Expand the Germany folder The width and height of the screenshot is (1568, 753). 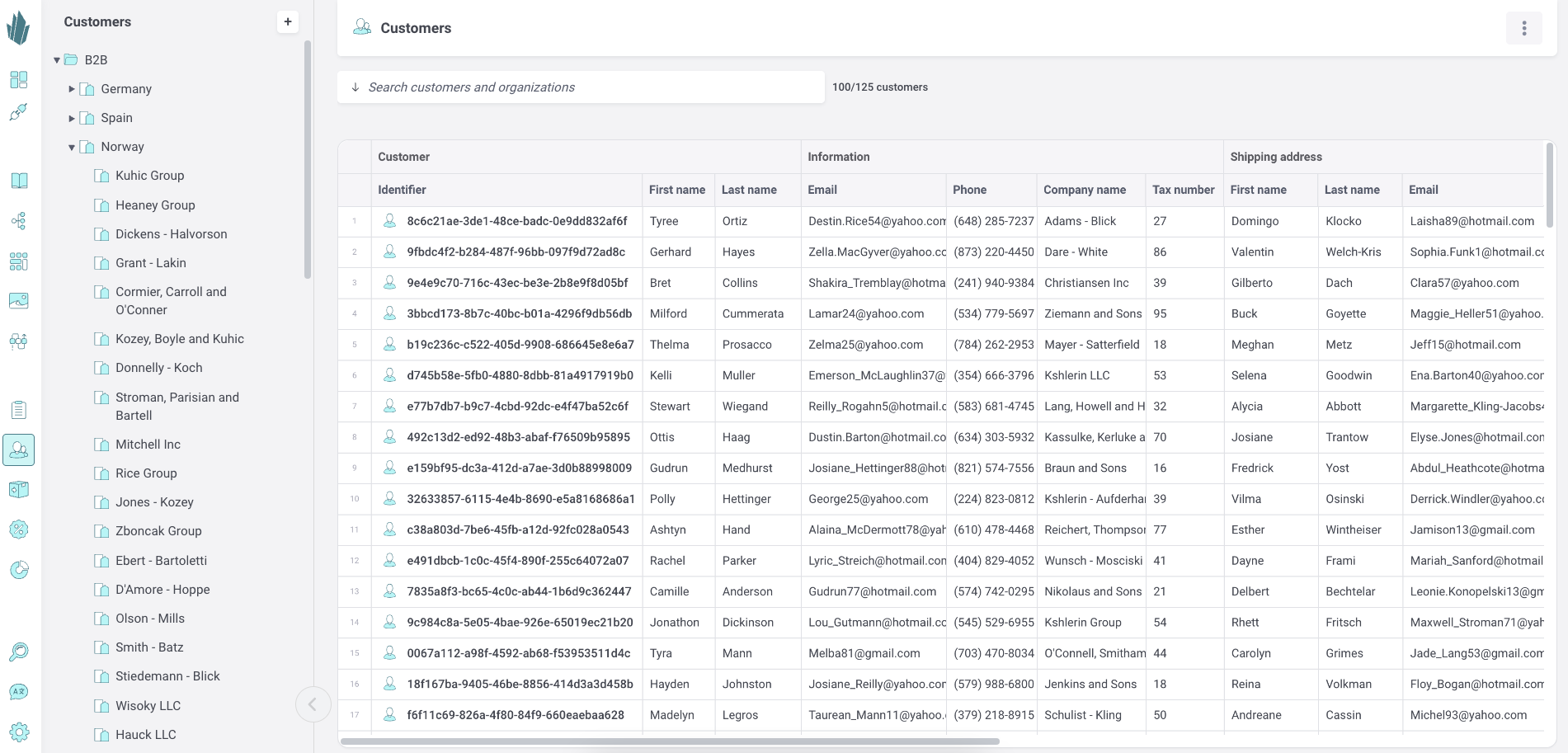point(72,89)
